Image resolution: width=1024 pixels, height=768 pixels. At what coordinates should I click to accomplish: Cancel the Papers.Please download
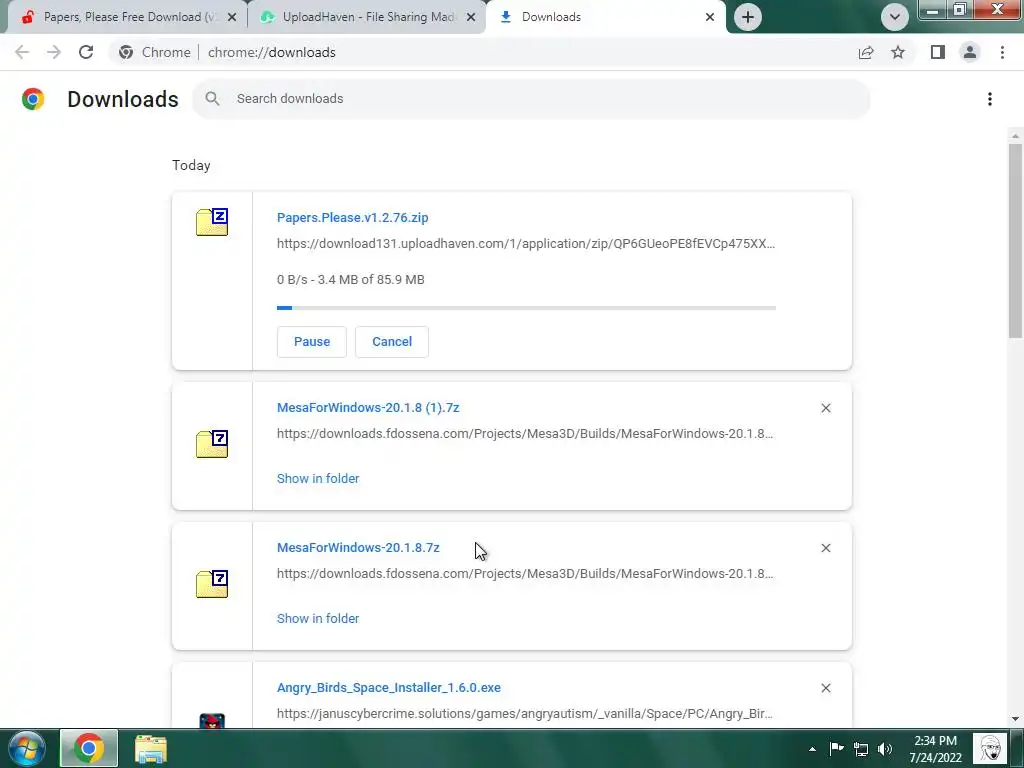tap(392, 342)
